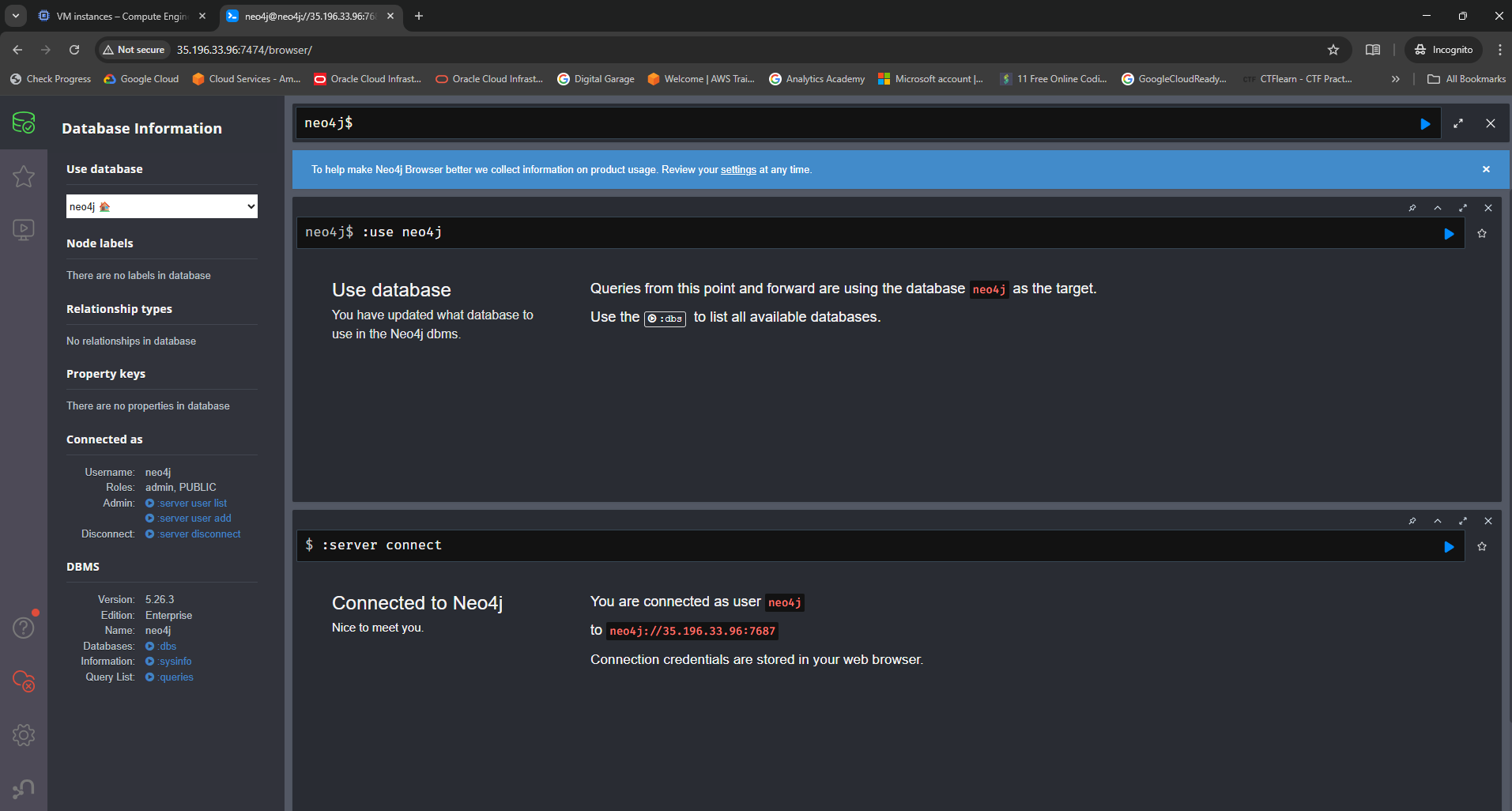The width and height of the screenshot is (1512, 811).
Task: Click the :server user add link
Action: pos(189,519)
